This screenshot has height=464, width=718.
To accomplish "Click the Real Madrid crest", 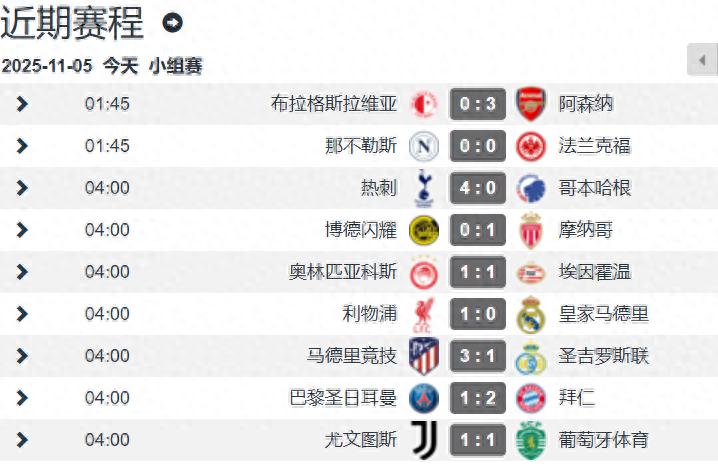I will click(x=530, y=314).
